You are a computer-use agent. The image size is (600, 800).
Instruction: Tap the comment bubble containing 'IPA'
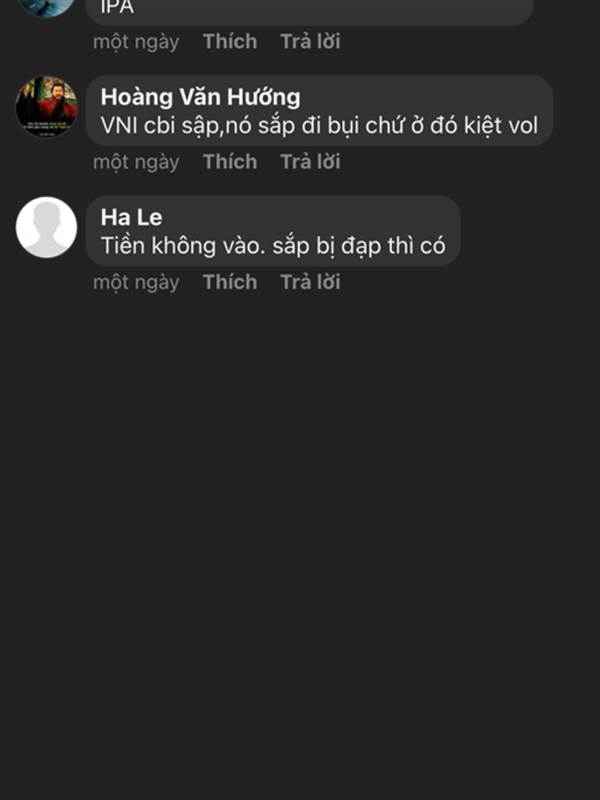tap(310, 12)
